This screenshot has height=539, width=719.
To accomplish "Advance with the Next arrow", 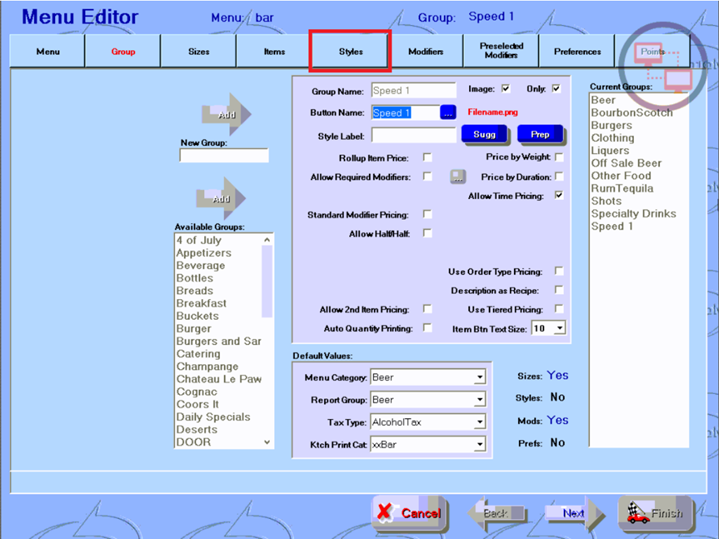I will tap(575, 513).
